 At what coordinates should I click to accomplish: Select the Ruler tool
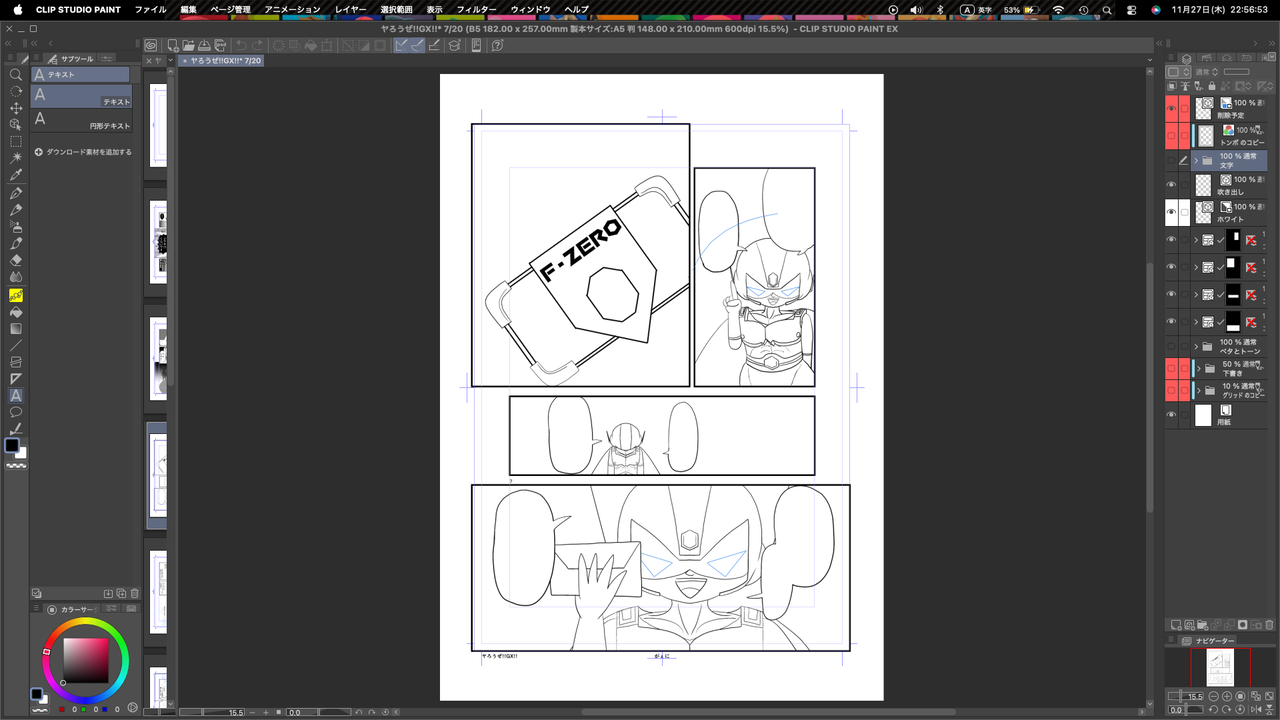(16, 379)
